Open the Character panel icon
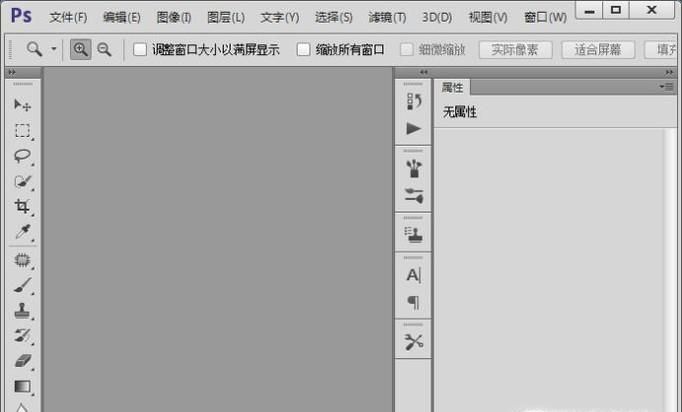This screenshot has height=412, width=682. pos(414,275)
